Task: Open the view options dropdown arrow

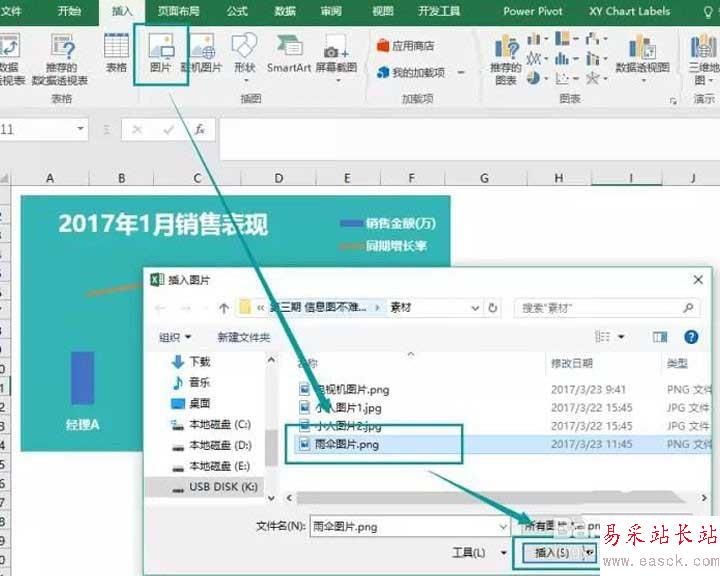Action: tap(621, 337)
